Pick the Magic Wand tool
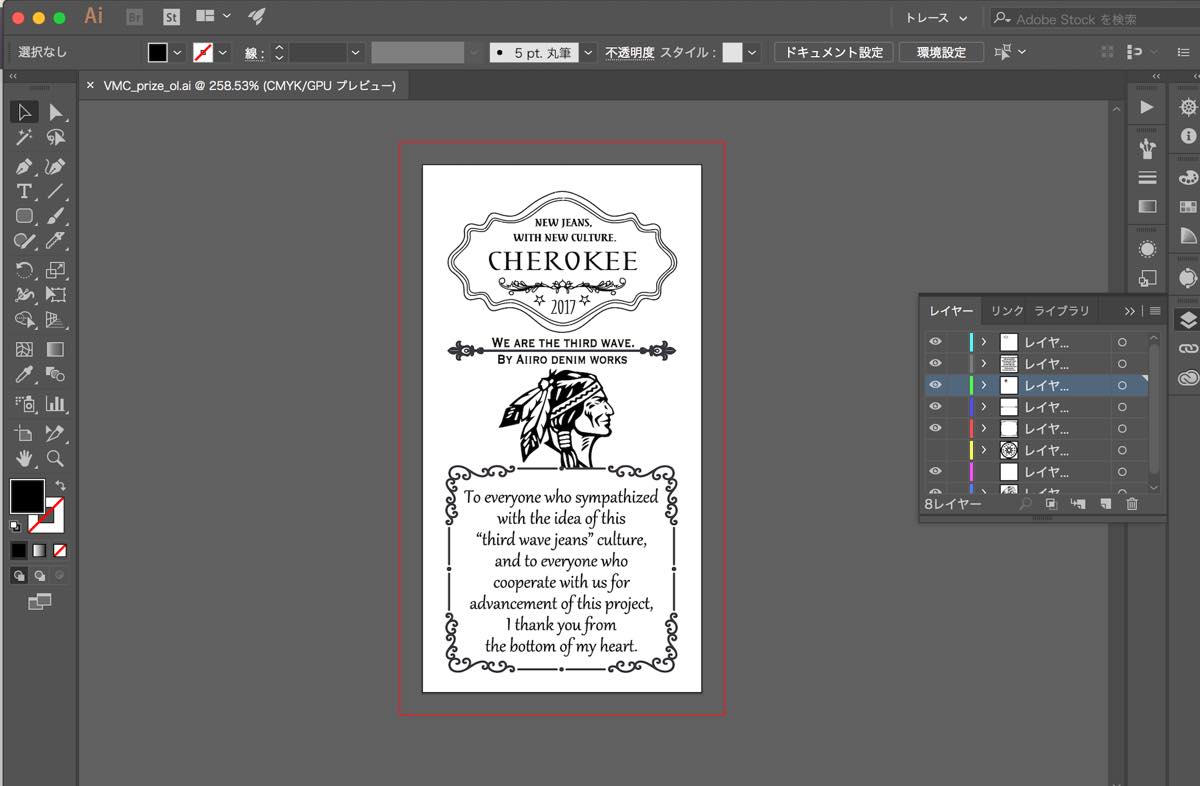 coord(24,138)
